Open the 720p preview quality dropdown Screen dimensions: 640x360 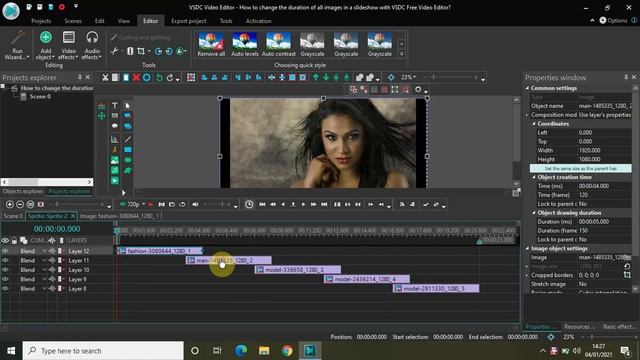click(136, 204)
